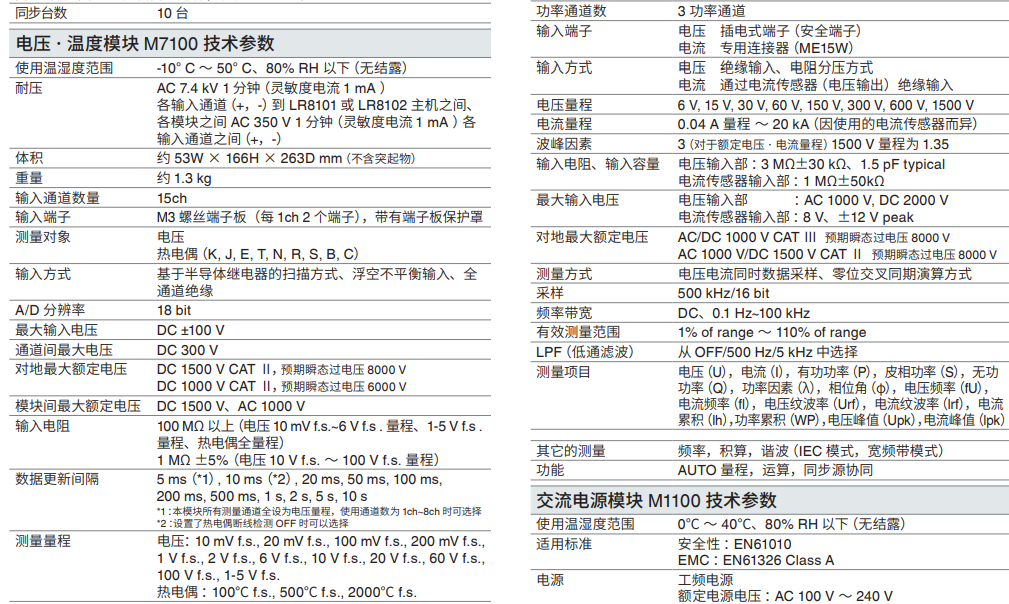1009x604 pixels.
Task: Click the 测量量程 row label in left table
Action: pos(43,541)
